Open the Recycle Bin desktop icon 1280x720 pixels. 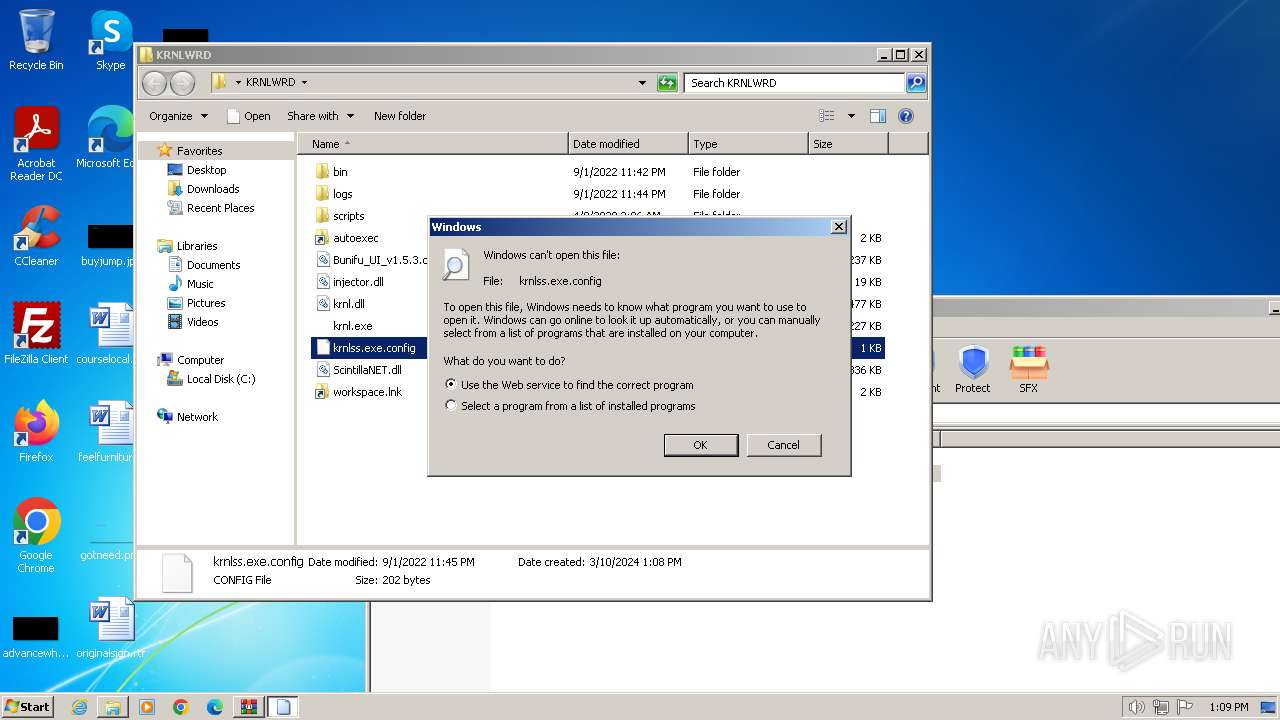point(36,40)
